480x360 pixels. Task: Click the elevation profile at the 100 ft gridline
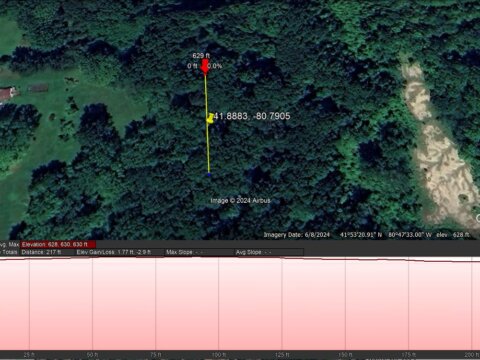pyautogui.click(x=219, y=303)
